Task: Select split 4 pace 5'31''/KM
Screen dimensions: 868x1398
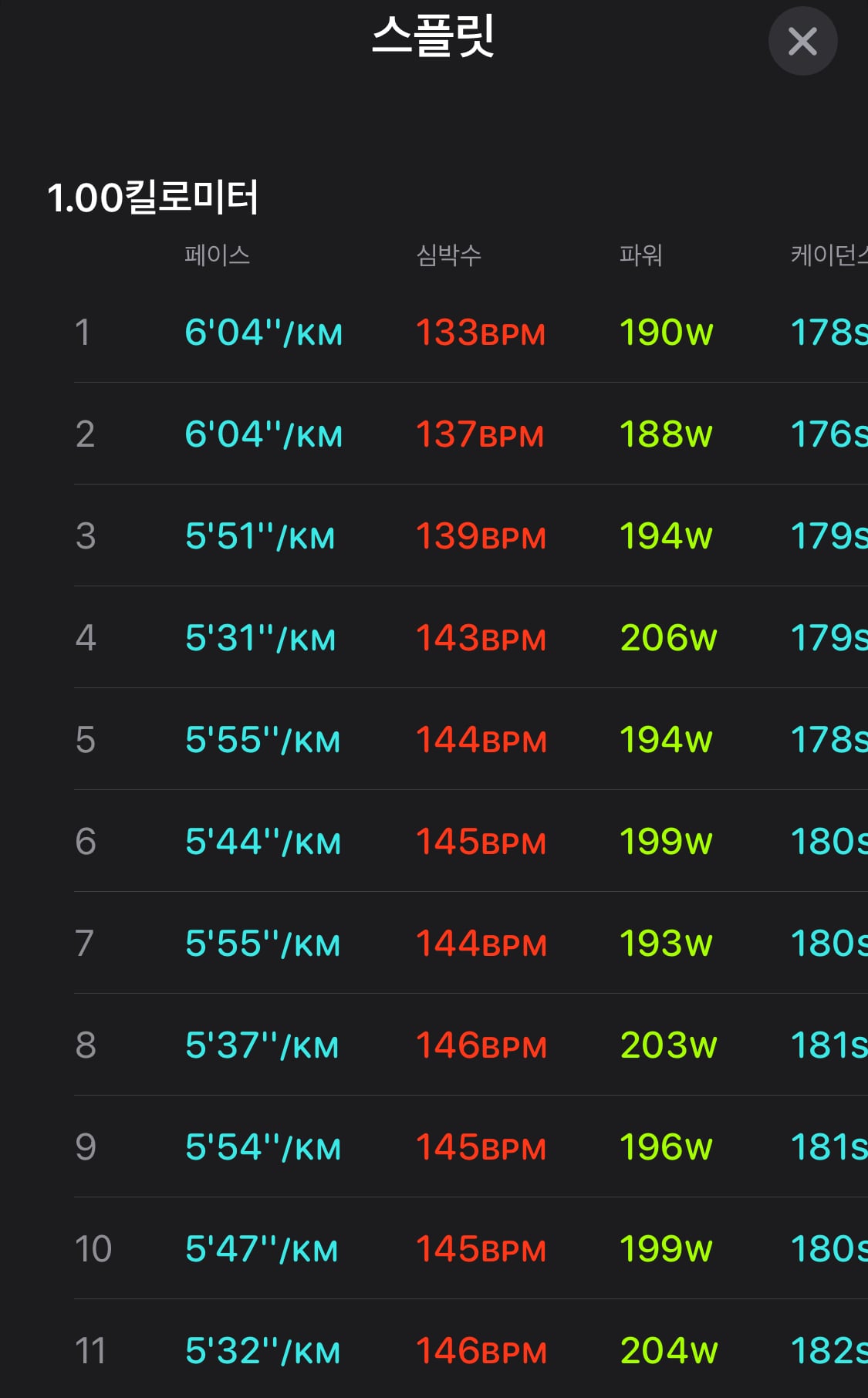Action: pyautogui.click(x=260, y=638)
